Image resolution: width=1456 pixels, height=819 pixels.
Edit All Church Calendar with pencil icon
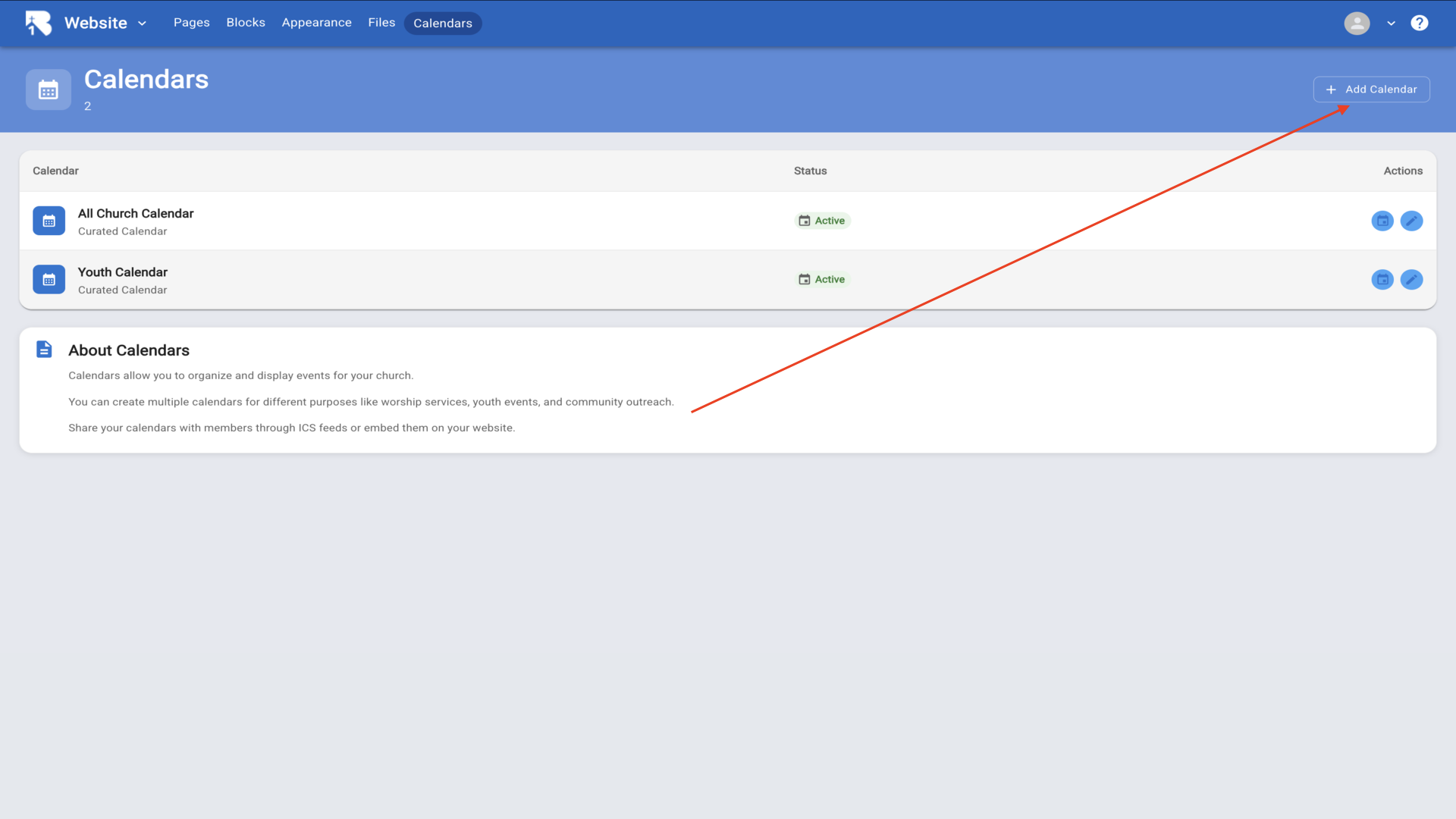1411,221
